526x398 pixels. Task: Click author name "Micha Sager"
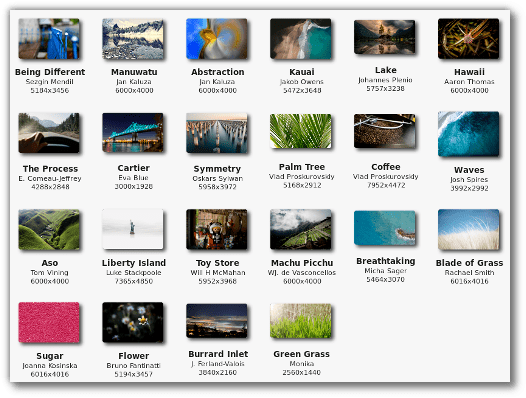[385, 271]
